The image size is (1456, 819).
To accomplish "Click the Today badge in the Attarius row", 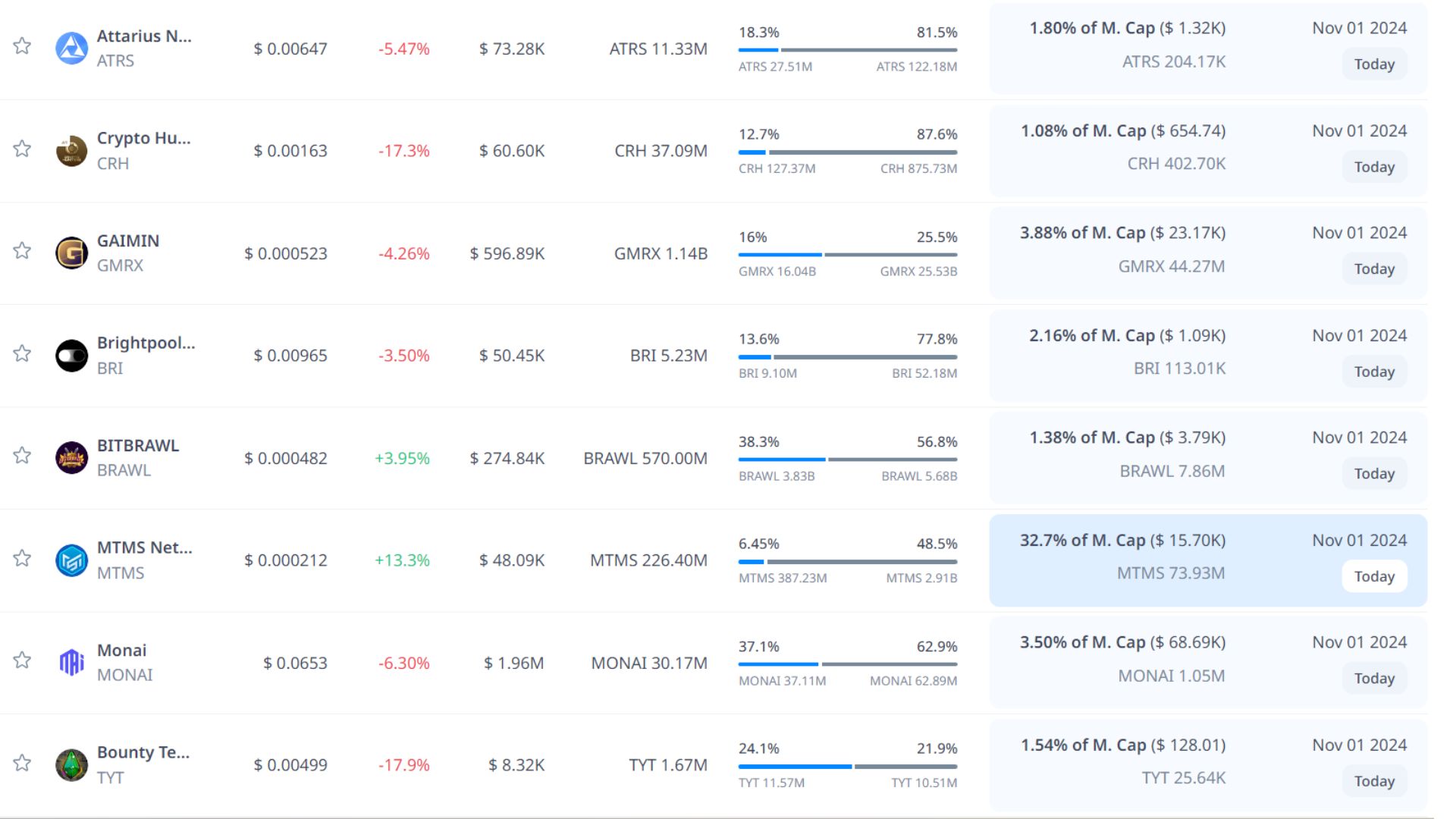I will click(x=1374, y=64).
